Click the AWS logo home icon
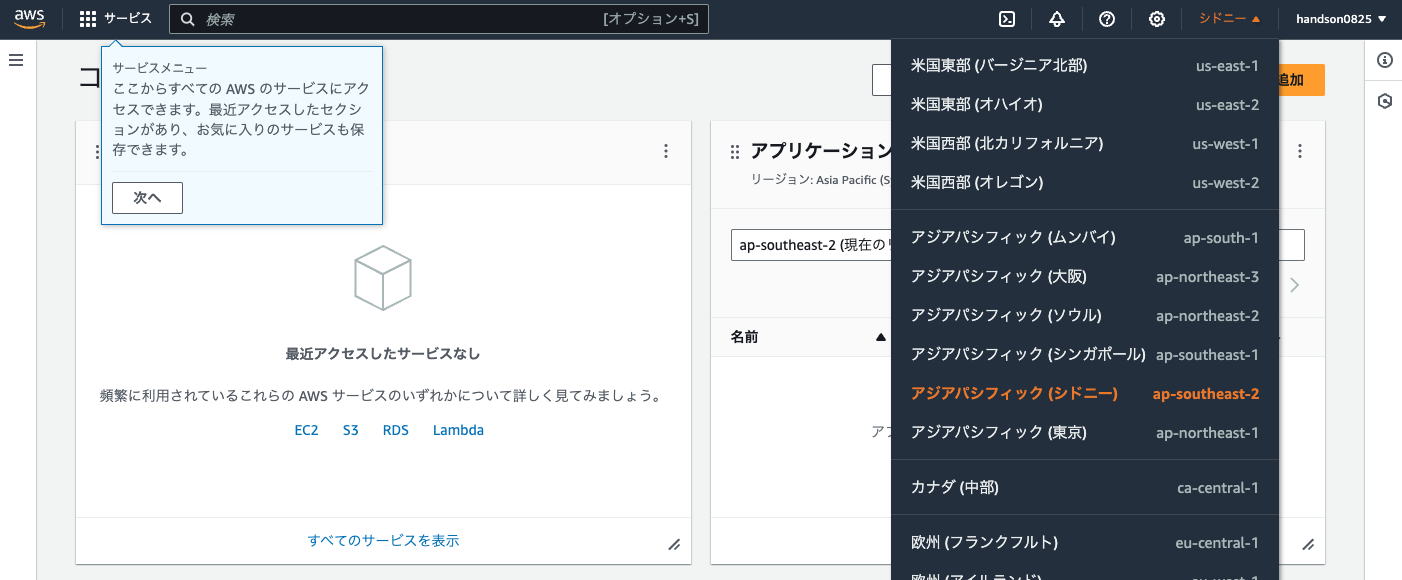1402x580 pixels. tap(30, 19)
